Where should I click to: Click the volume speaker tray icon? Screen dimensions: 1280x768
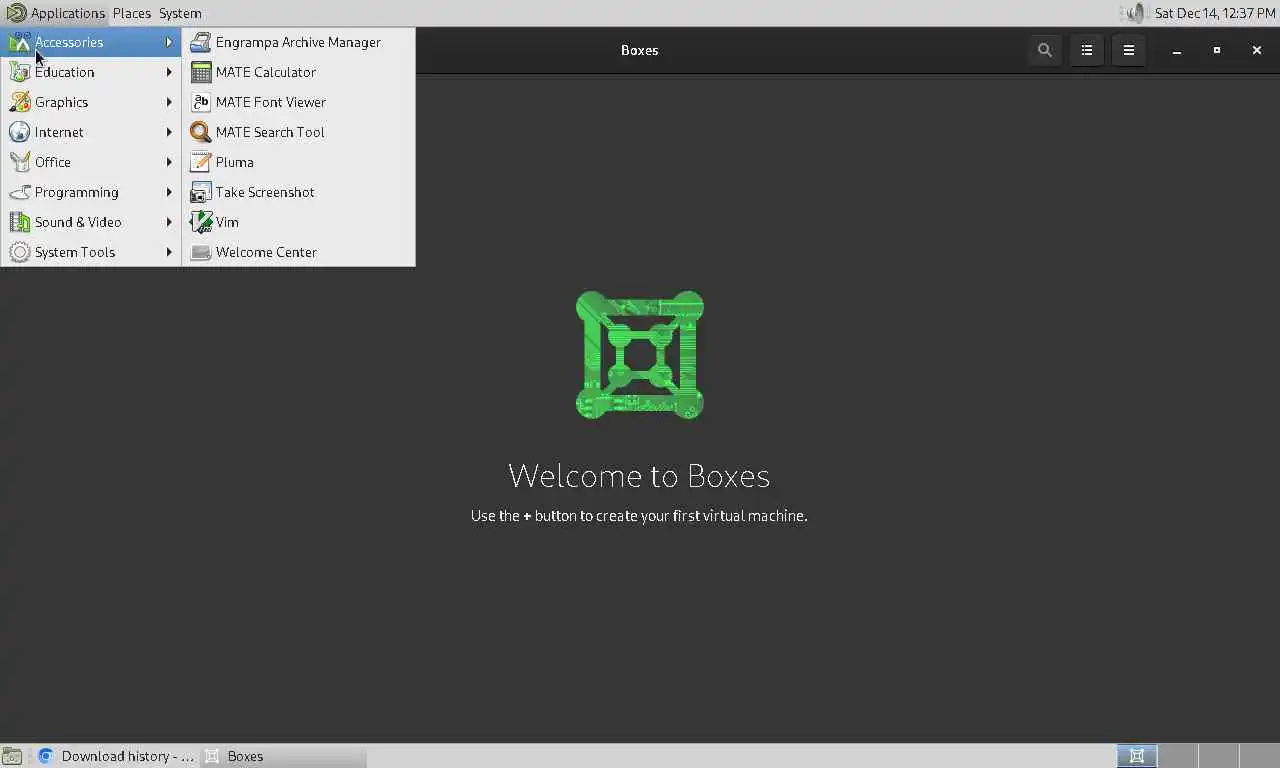[1135, 13]
